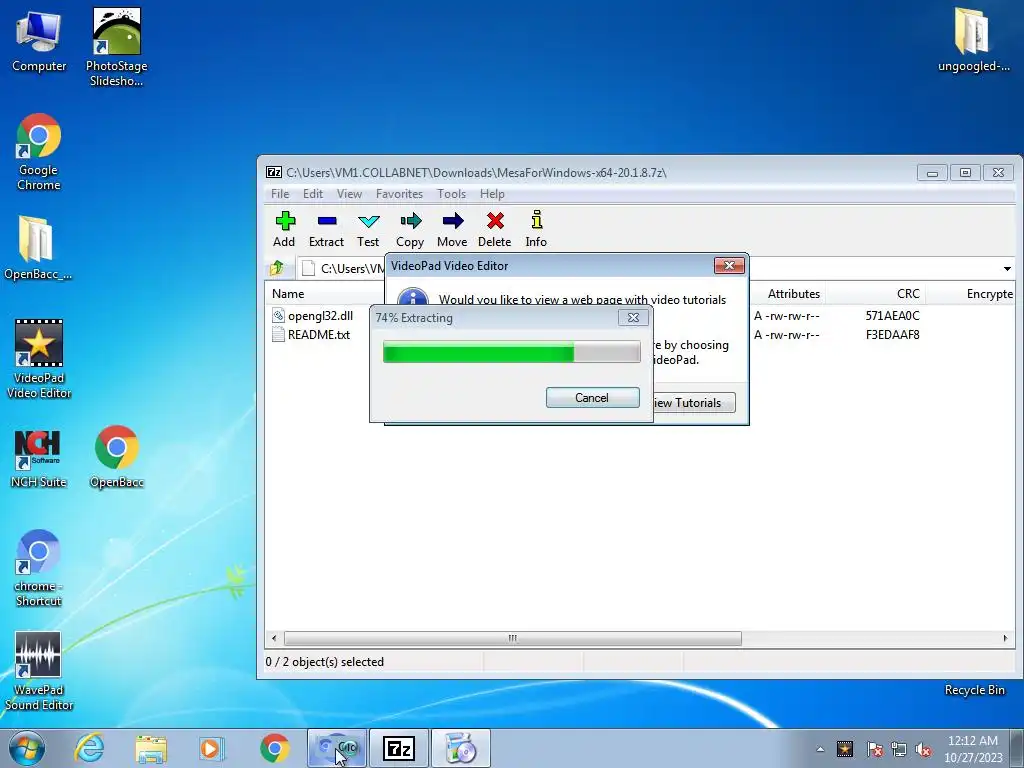
Task: Open the Help menu in 7-Zip
Action: click(492, 194)
